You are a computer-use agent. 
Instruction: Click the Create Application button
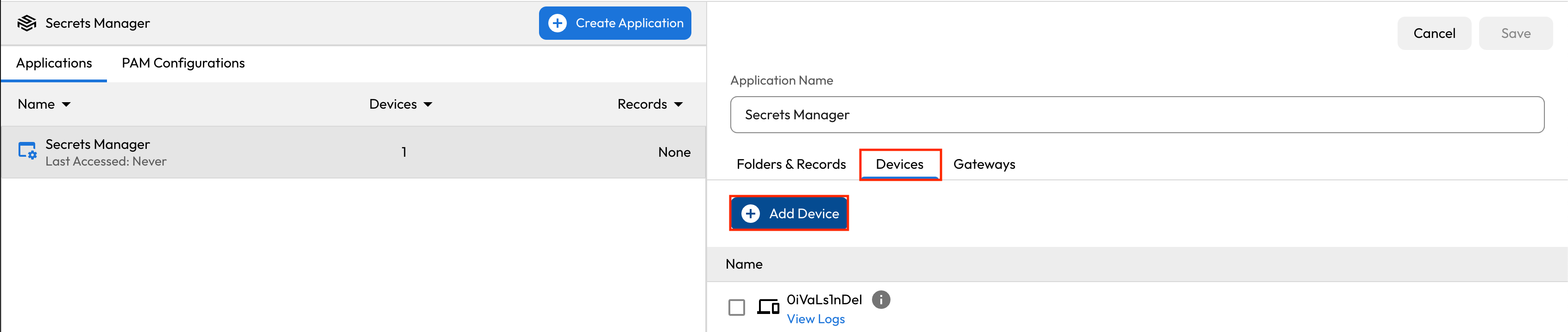point(615,23)
